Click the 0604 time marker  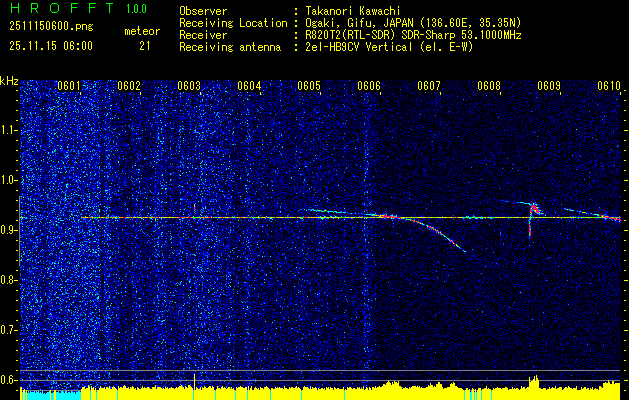[249, 85]
